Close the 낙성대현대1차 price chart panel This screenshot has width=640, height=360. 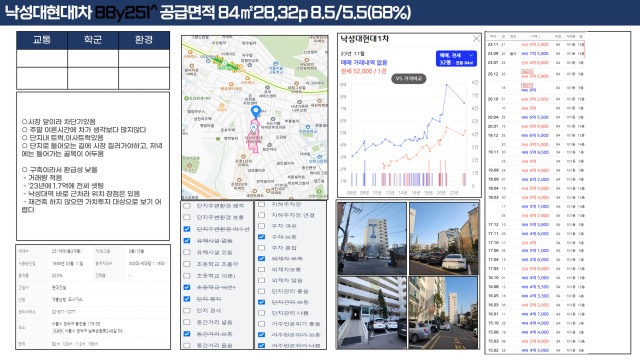[x=476, y=39]
